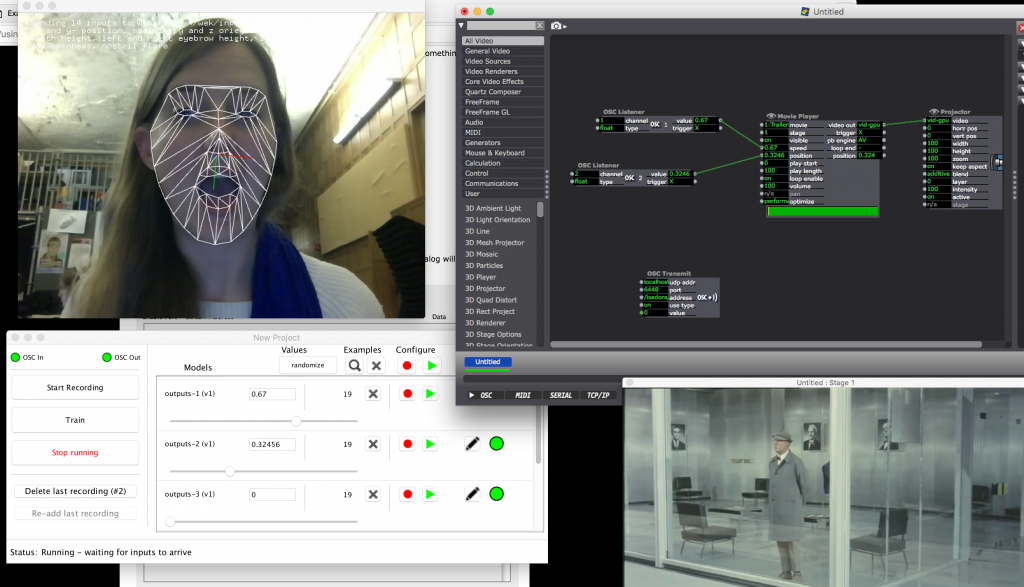This screenshot has width=1024, height=587.
Task: Choose 3D Renderer actor
Action: [485, 323]
